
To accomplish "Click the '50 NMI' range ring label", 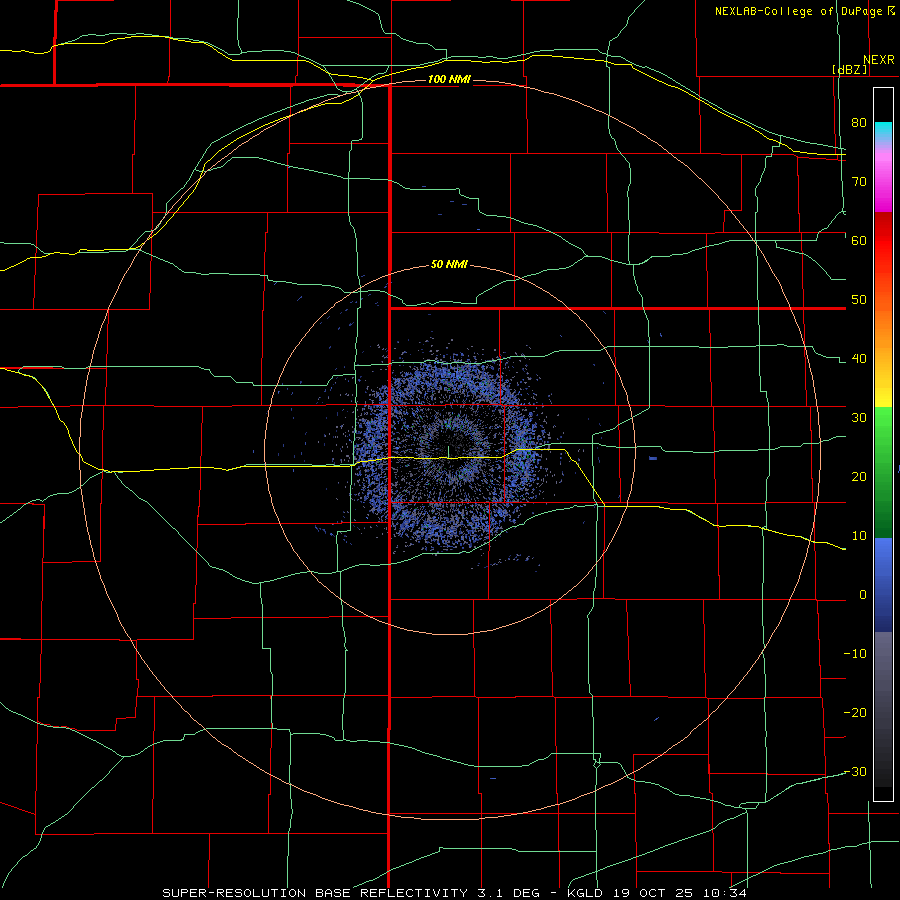I will pyautogui.click(x=449, y=265).
